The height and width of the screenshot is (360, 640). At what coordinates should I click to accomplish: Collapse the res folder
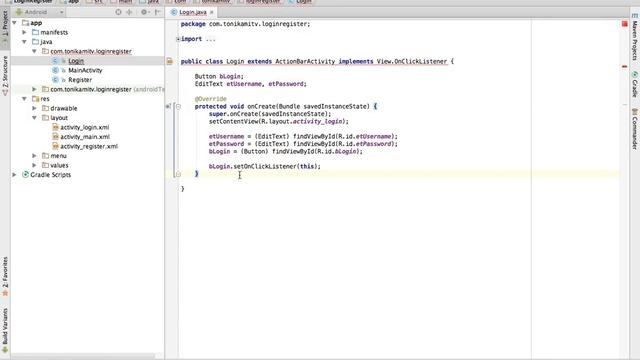click(24, 99)
